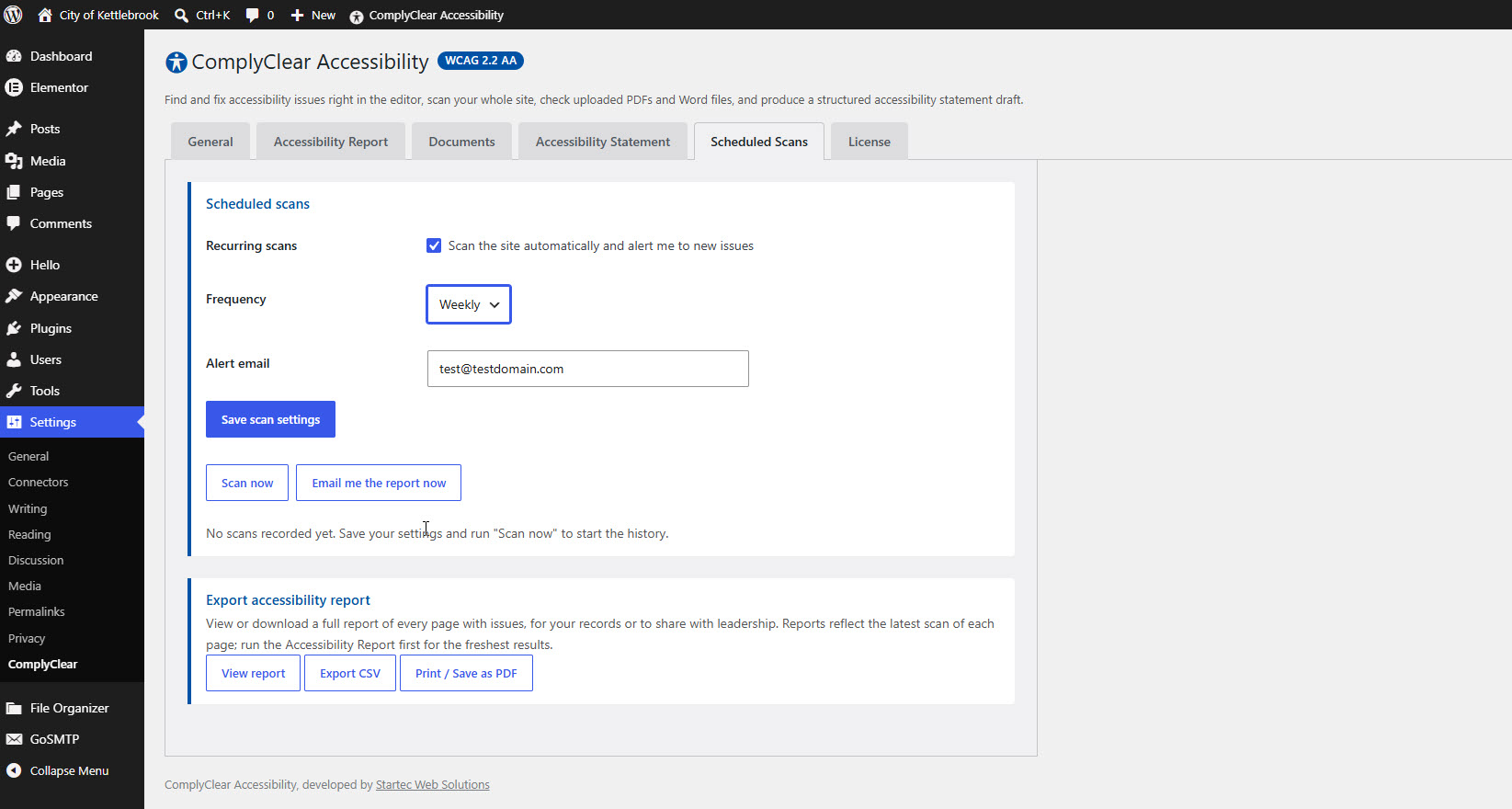
Task: Click the Plugins plug icon
Action: click(14, 328)
